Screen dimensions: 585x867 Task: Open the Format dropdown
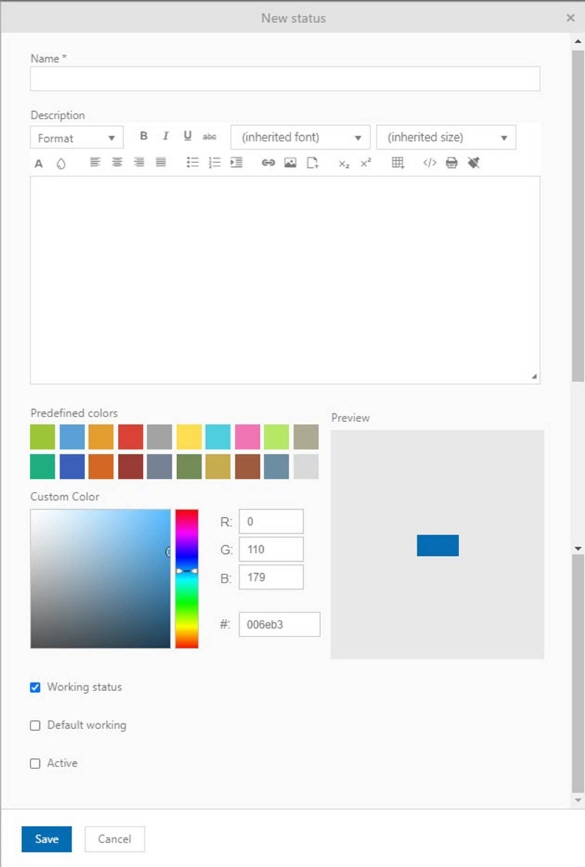(77, 138)
